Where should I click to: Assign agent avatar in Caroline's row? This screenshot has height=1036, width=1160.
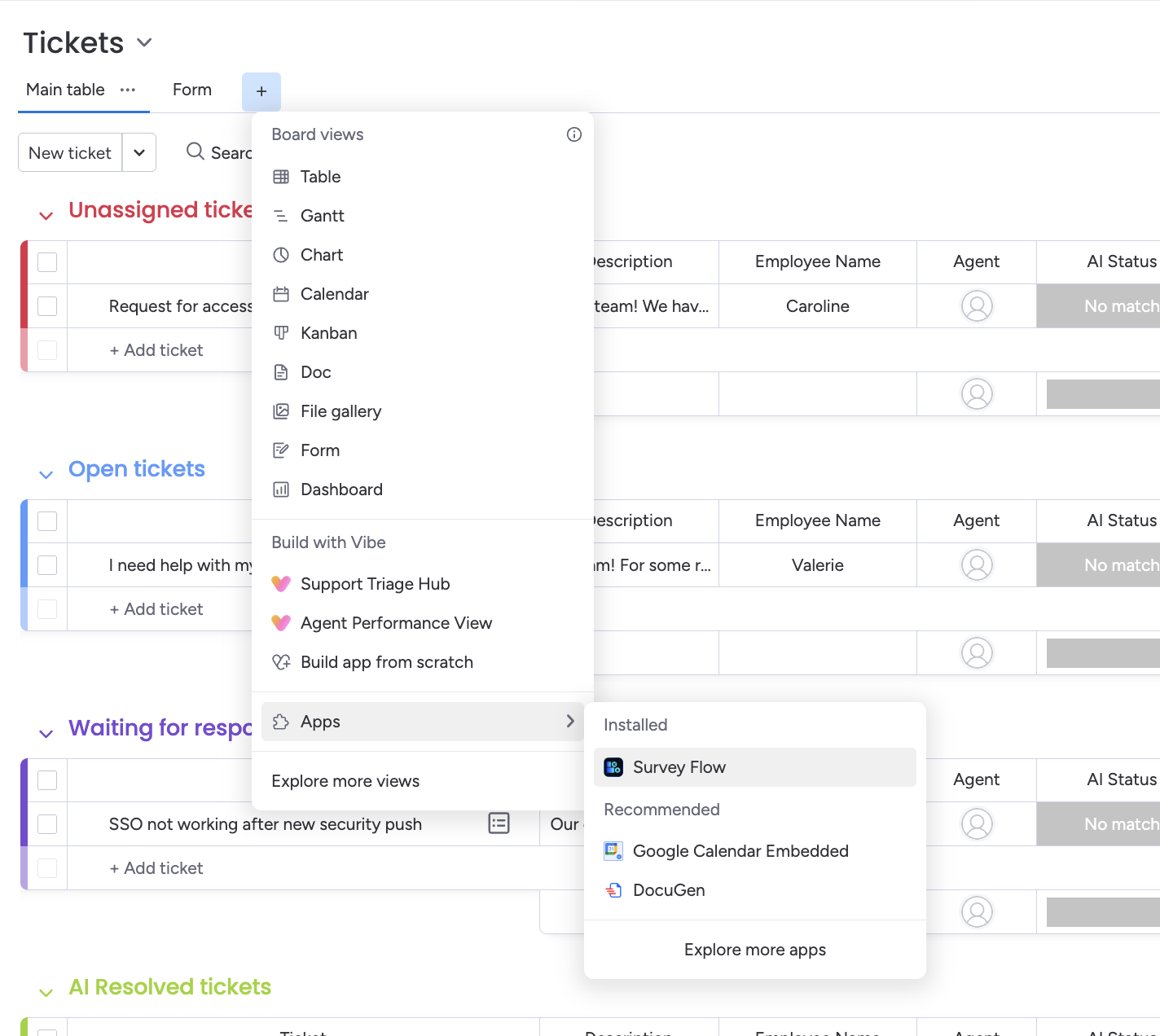tap(977, 306)
